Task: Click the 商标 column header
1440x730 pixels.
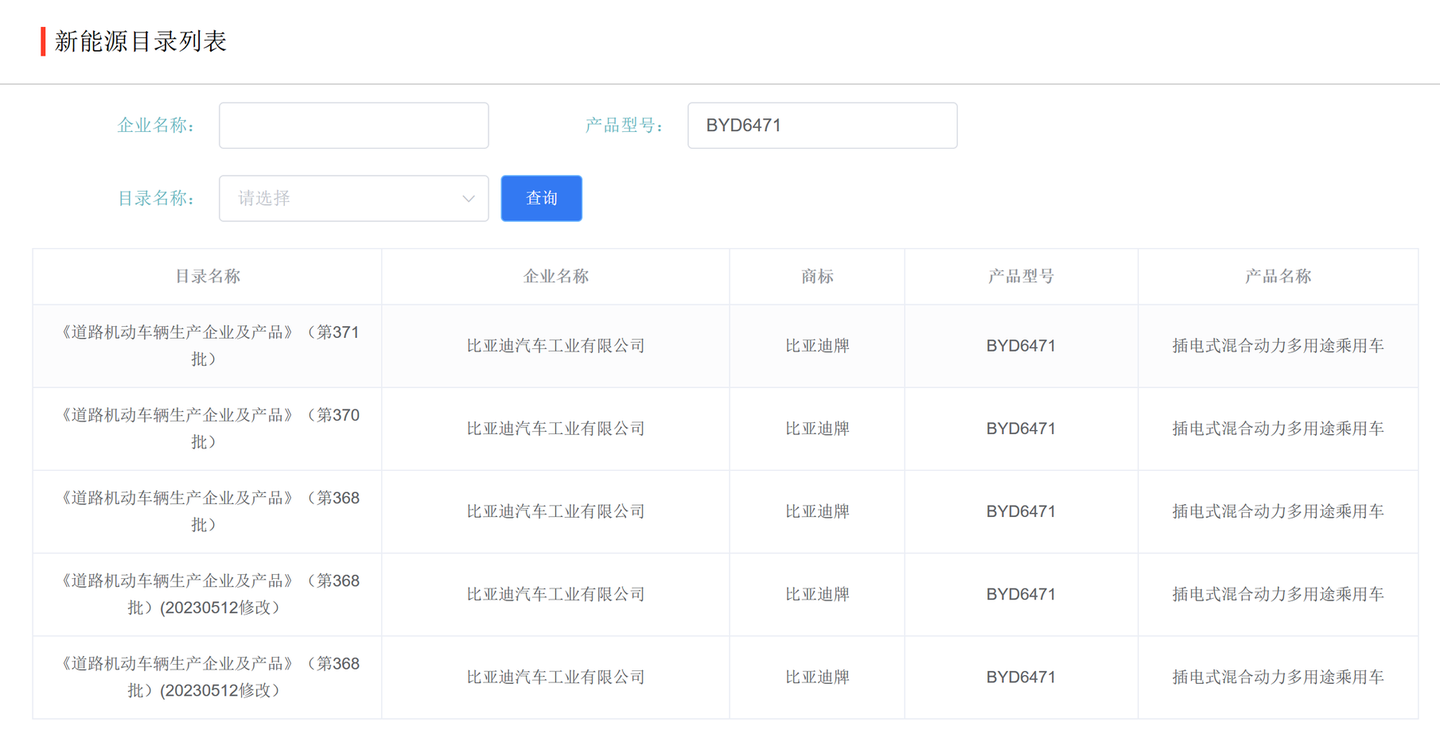Action: (817, 277)
